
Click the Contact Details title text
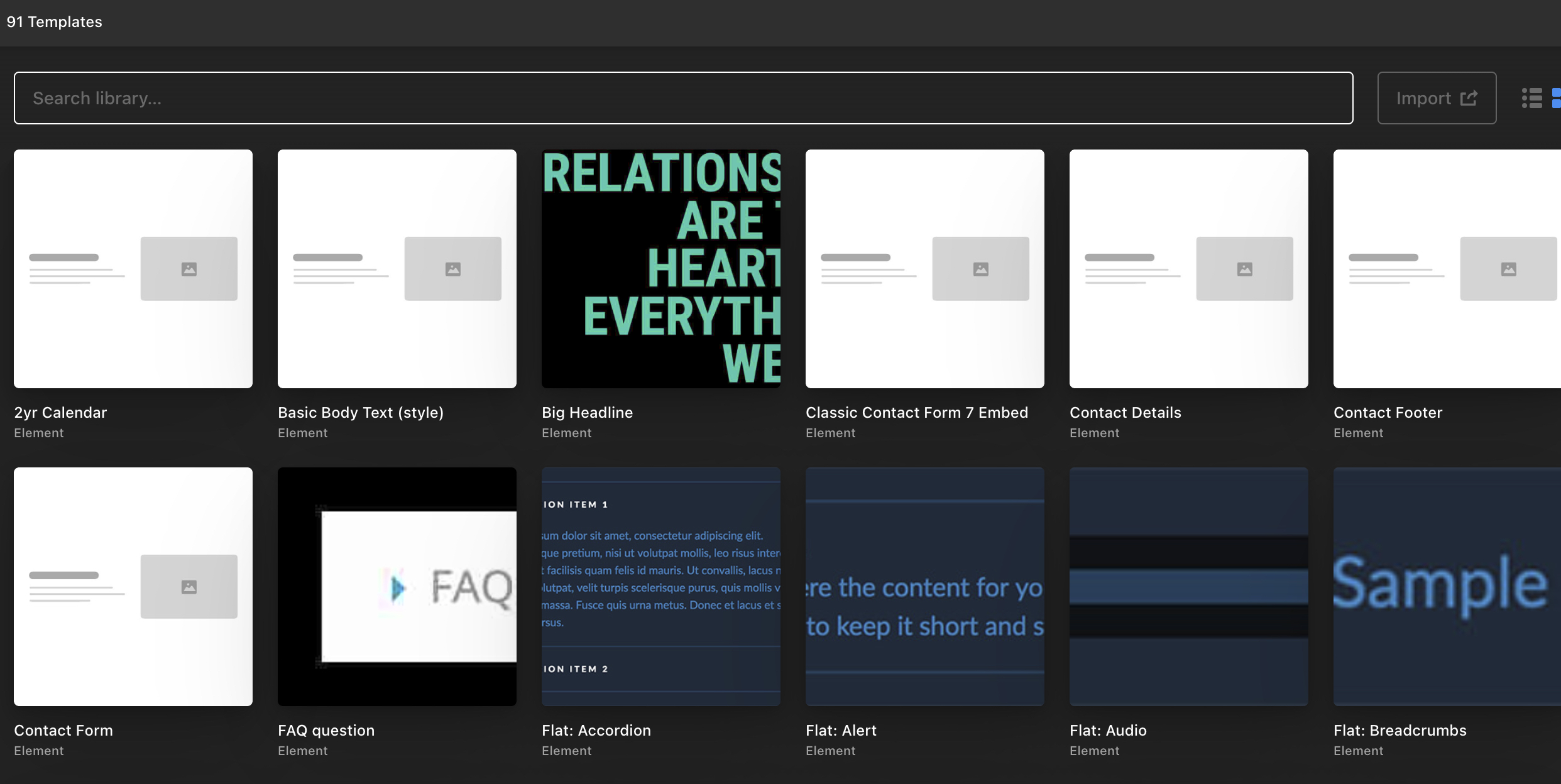[1125, 413]
